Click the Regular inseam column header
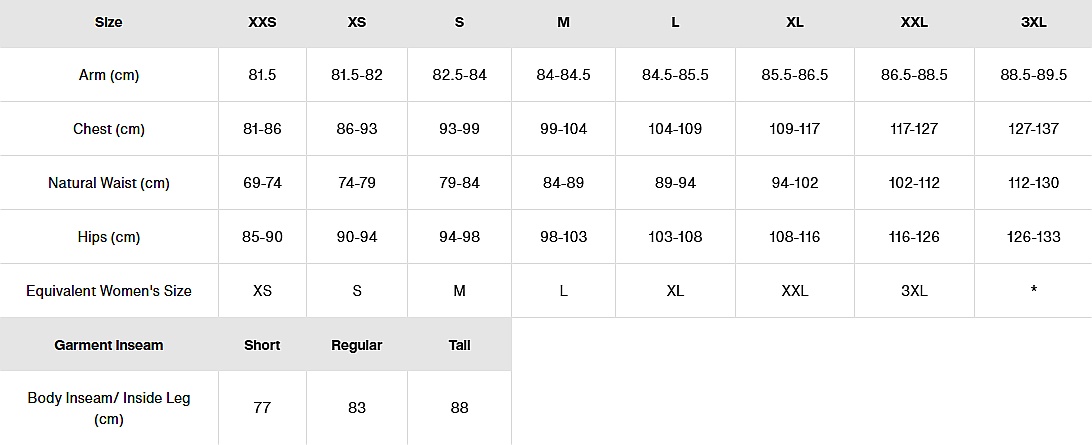1092x445 pixels. (357, 345)
